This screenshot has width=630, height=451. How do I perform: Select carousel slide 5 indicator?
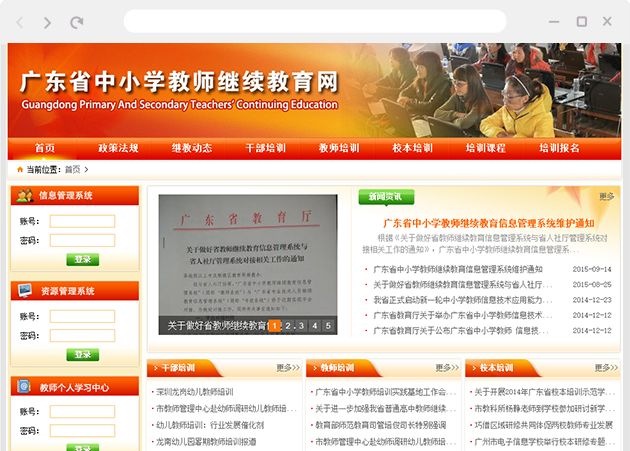(x=327, y=325)
